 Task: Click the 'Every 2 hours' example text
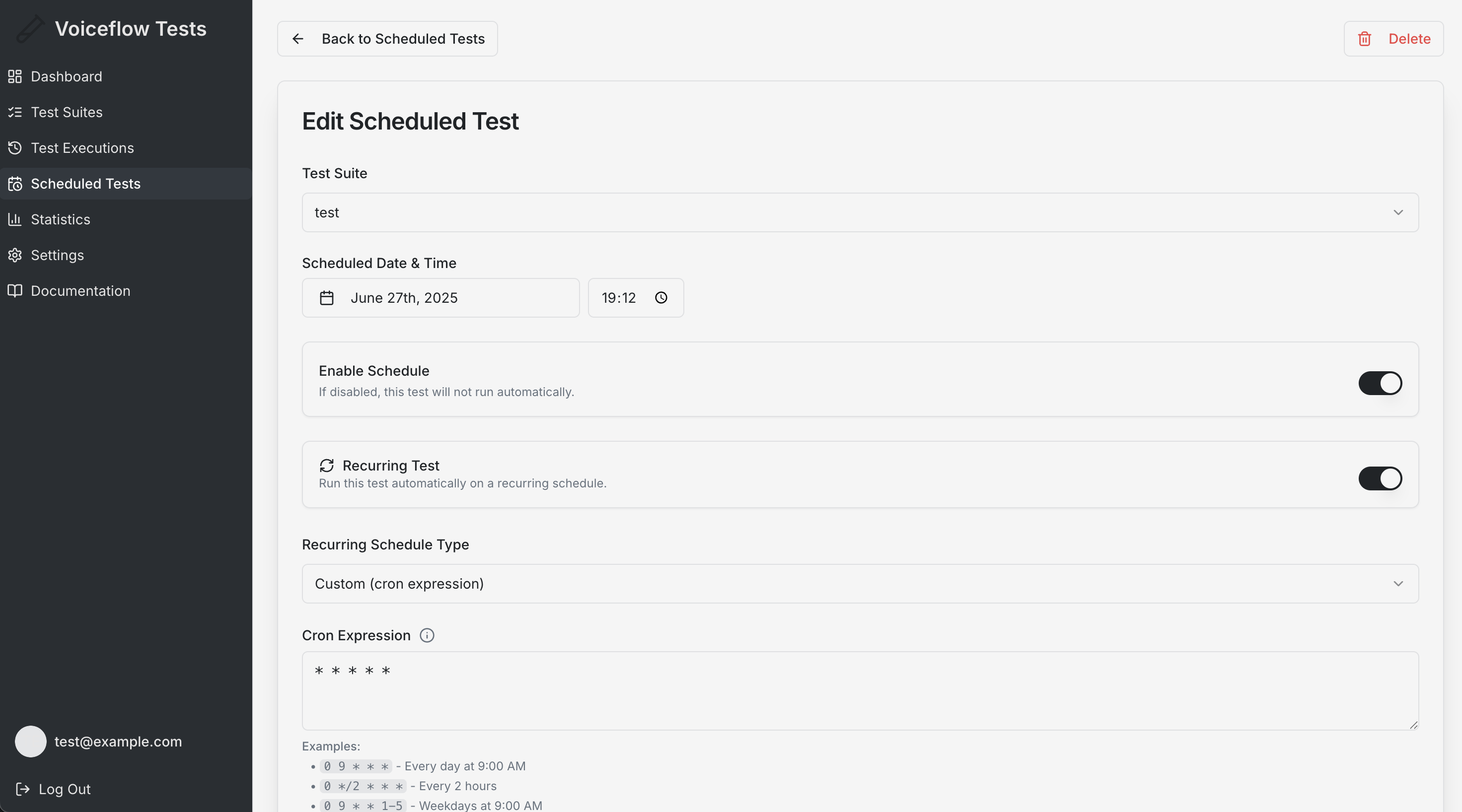coord(457,787)
